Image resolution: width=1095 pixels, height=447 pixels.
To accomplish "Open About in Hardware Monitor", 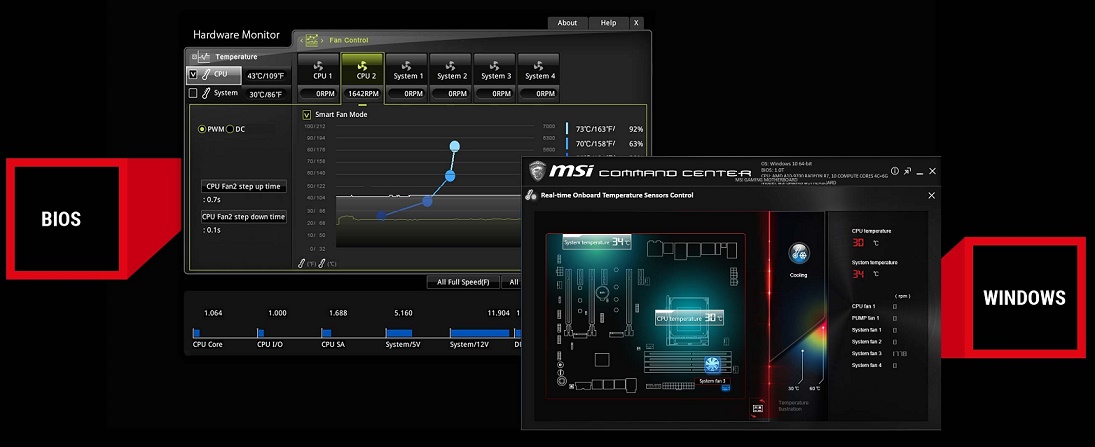I will 567,23.
